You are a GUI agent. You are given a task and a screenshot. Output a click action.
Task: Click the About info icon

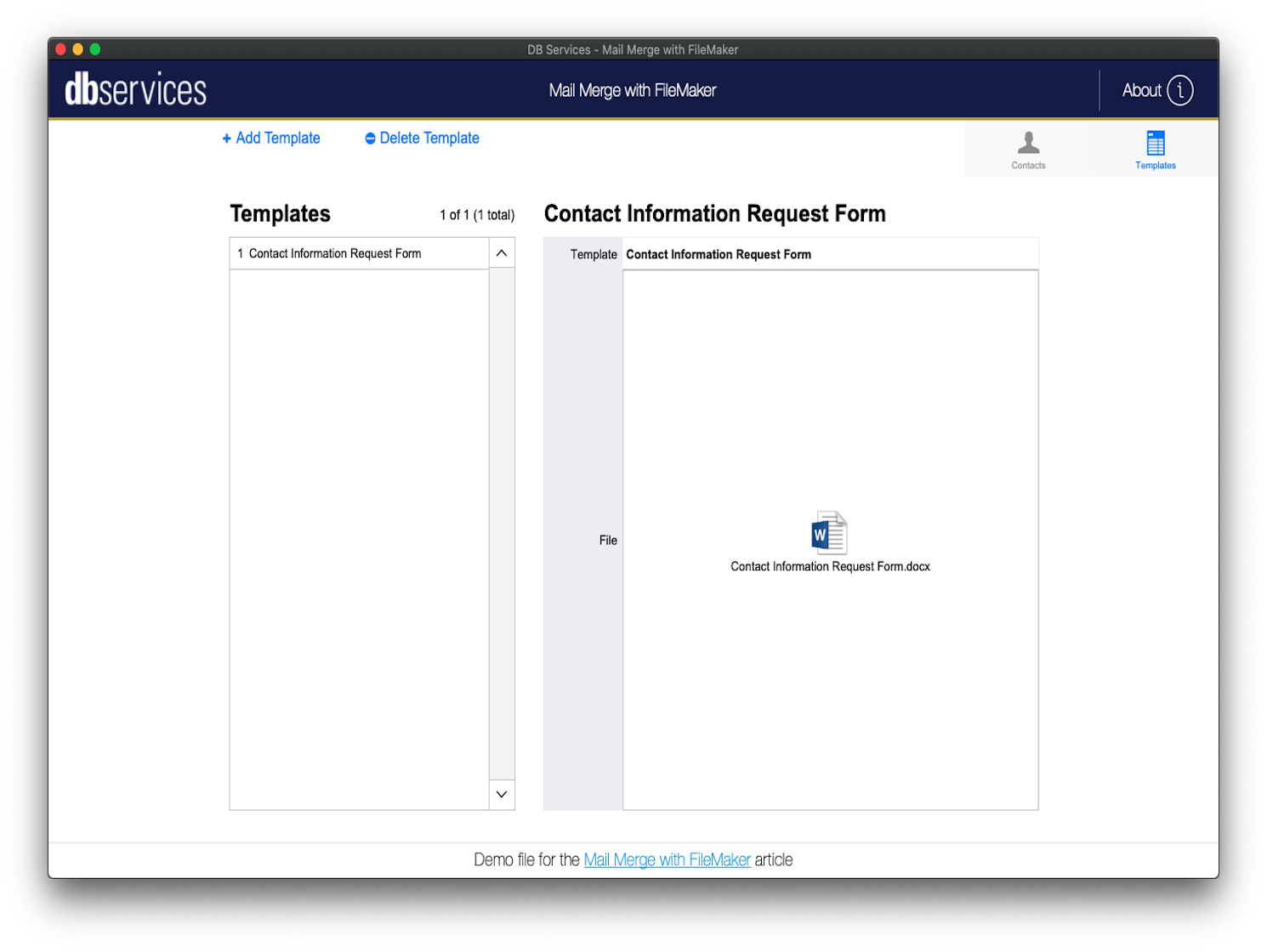point(1179,90)
